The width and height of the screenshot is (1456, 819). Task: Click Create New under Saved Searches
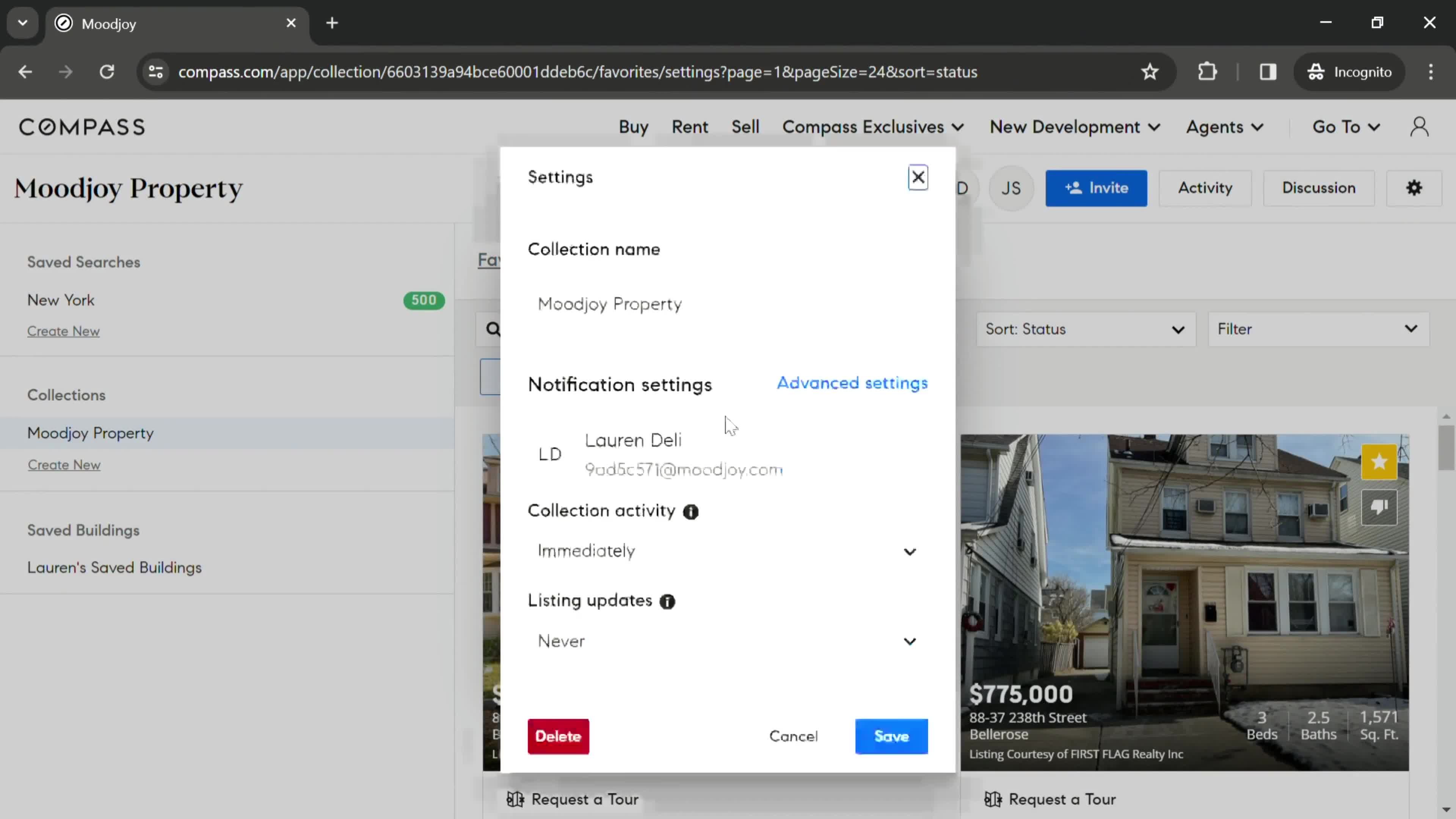[x=63, y=331]
